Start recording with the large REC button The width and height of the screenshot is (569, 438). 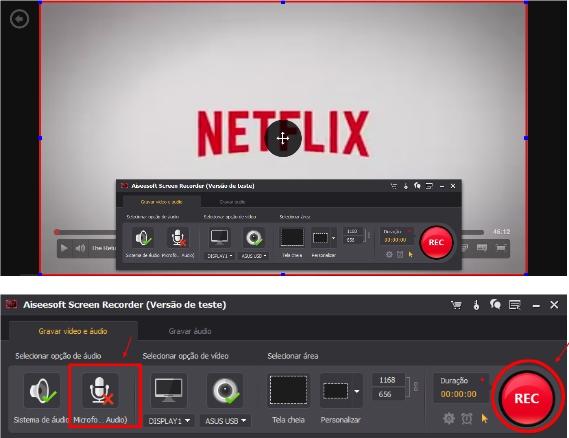pyautogui.click(x=527, y=398)
